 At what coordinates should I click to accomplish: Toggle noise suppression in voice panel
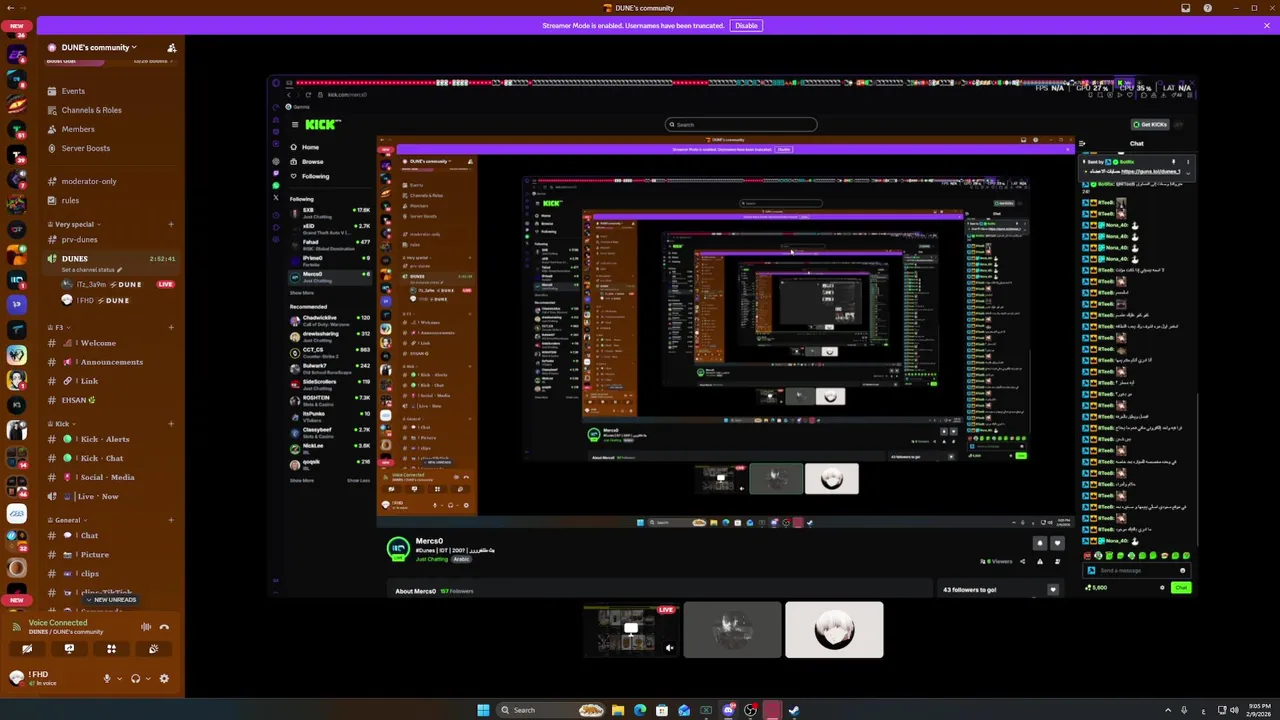coord(146,627)
